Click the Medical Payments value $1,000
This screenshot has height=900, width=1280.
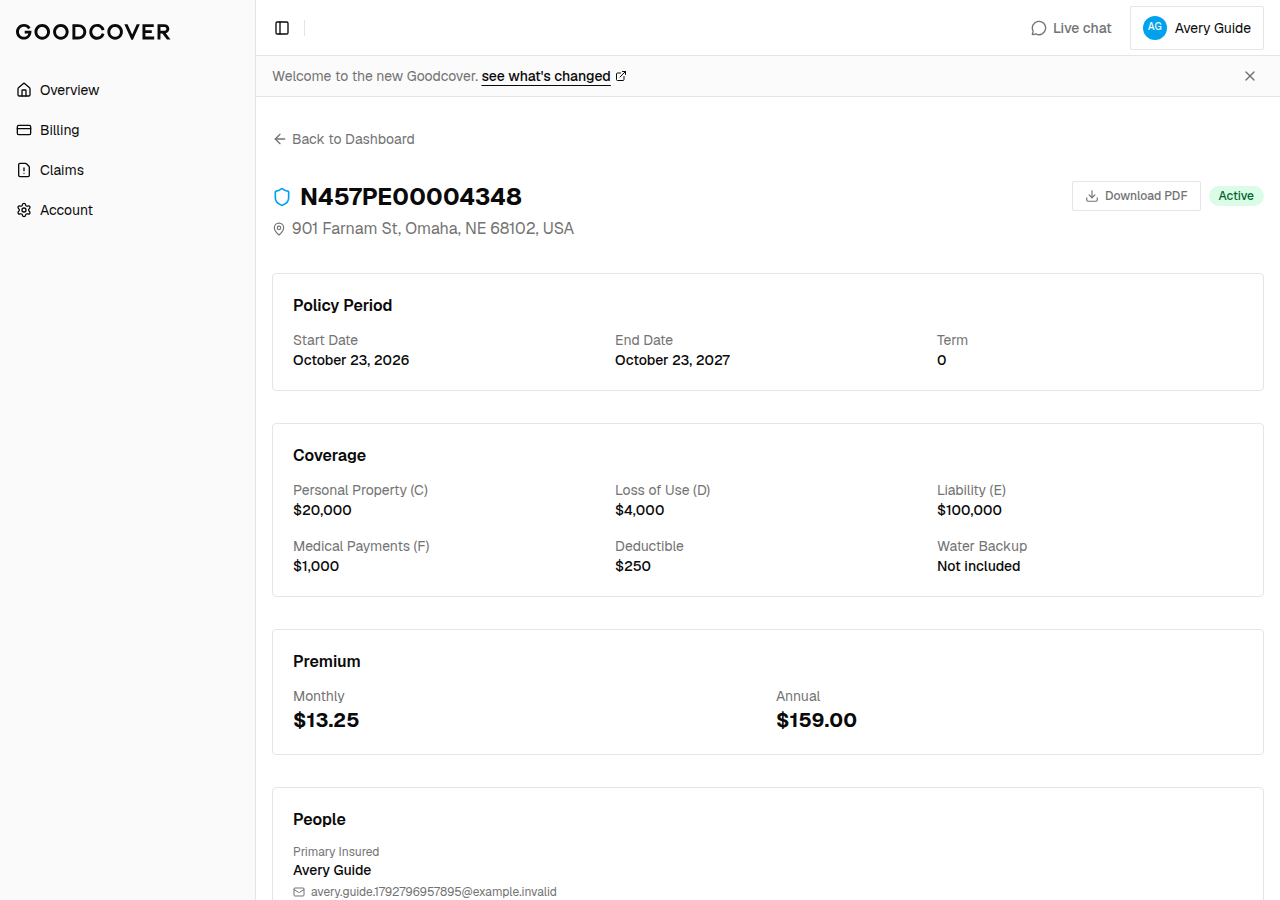coord(316,566)
